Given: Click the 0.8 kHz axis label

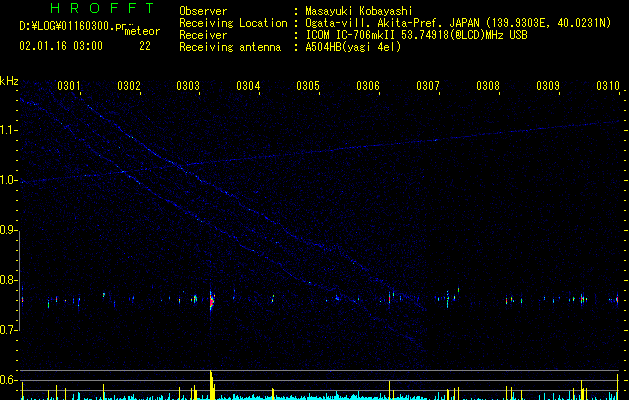Looking at the screenshot, I should pos(9,280).
